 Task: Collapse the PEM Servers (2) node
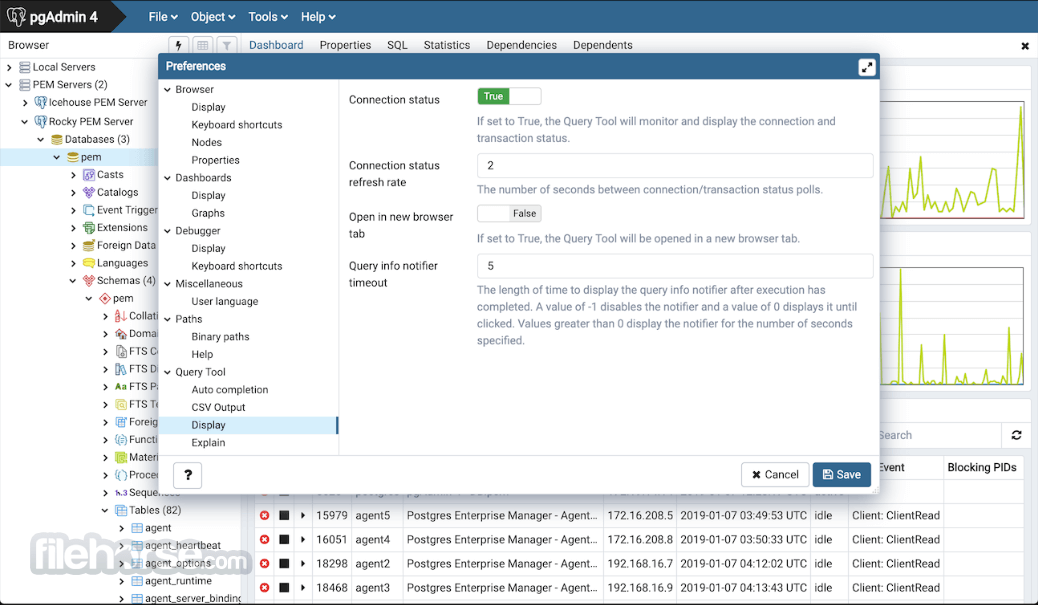click(9, 85)
